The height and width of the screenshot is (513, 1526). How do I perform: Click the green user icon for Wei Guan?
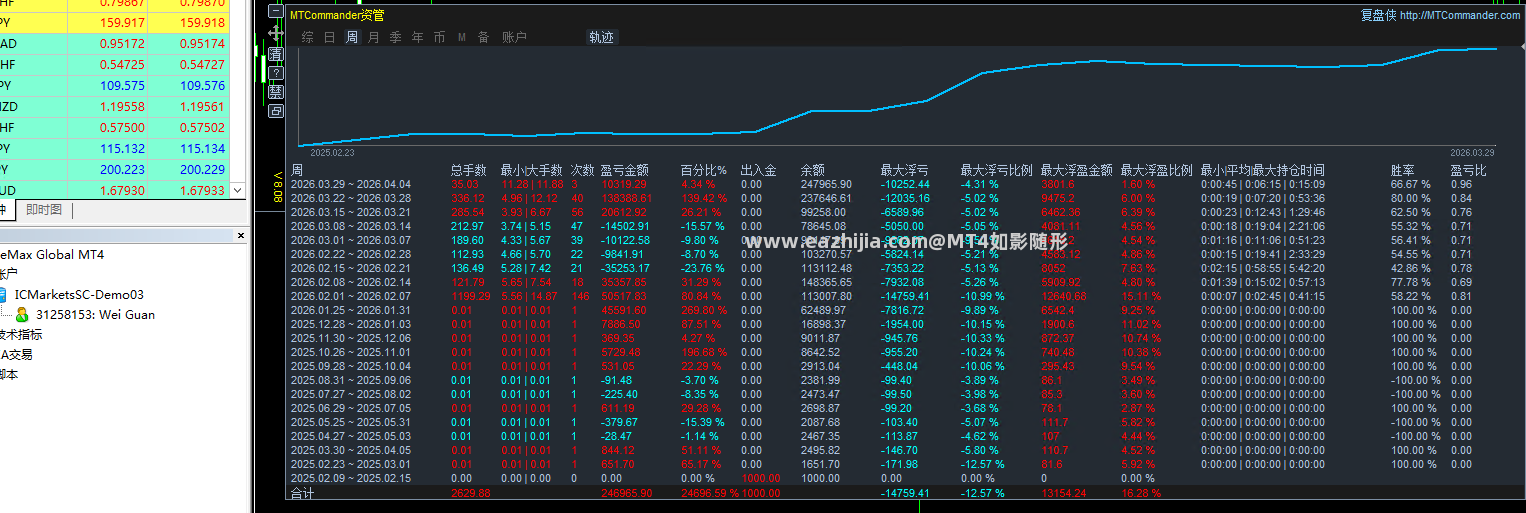click(22, 315)
